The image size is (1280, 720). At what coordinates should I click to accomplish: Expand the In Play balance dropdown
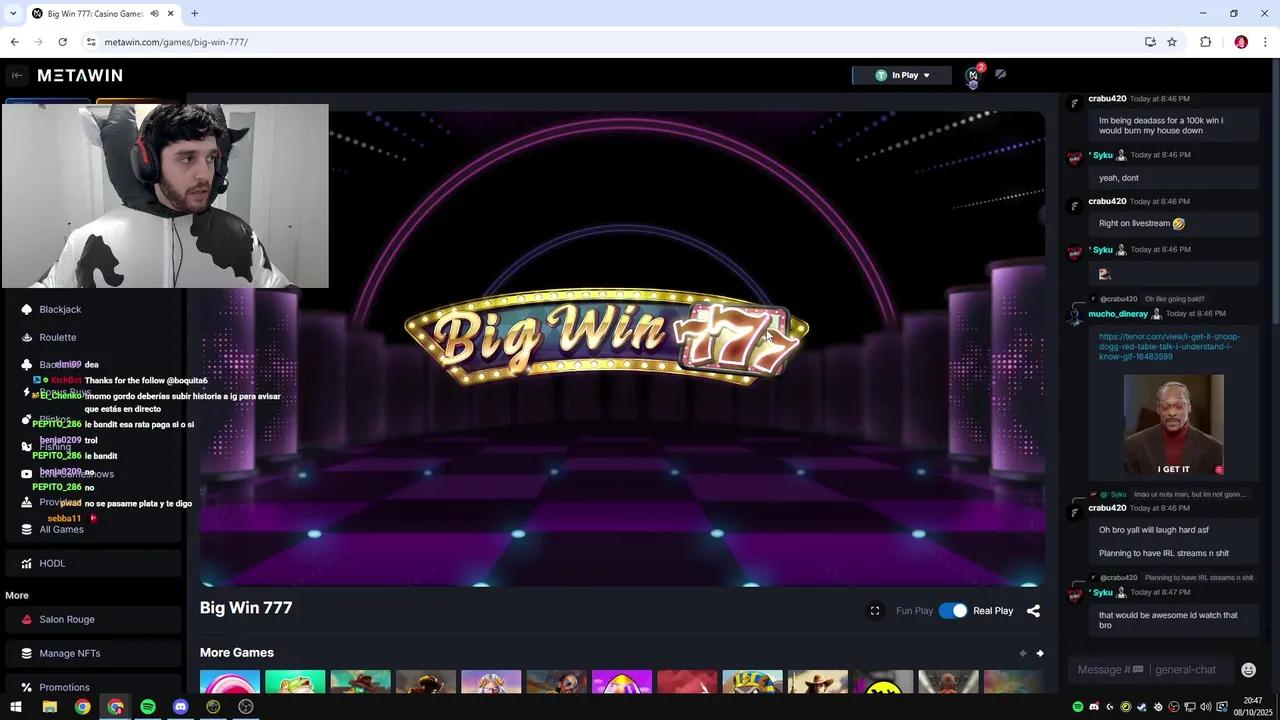[x=902, y=75]
